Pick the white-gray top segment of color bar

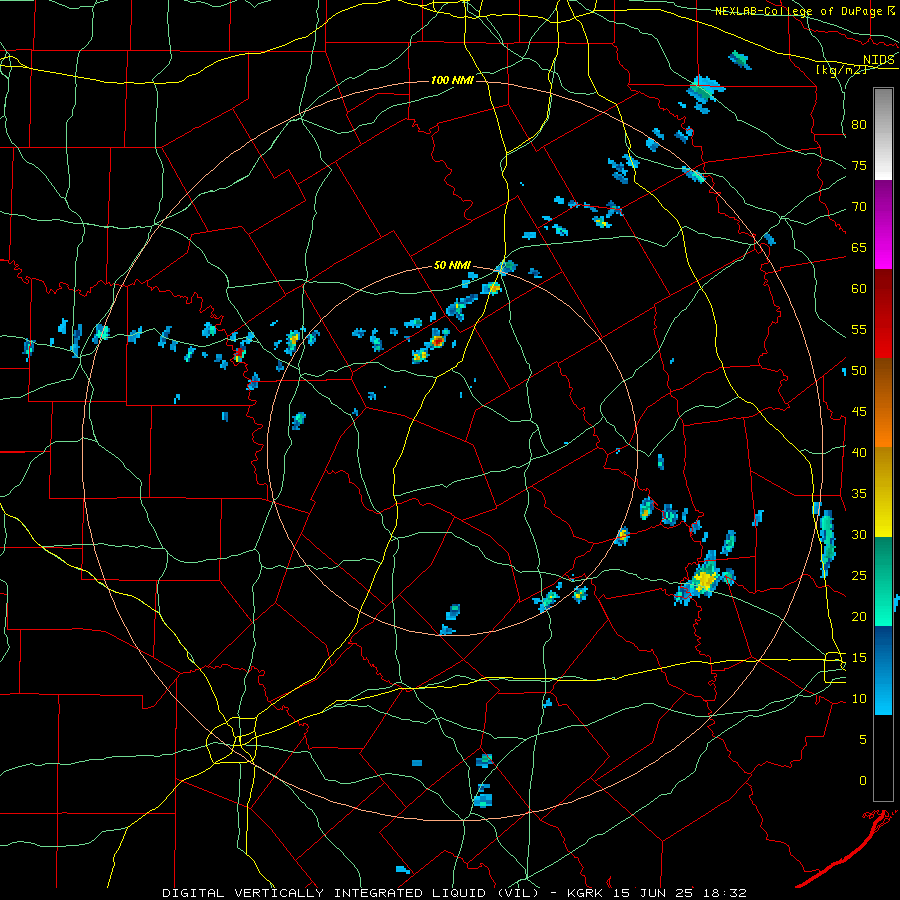[883, 134]
